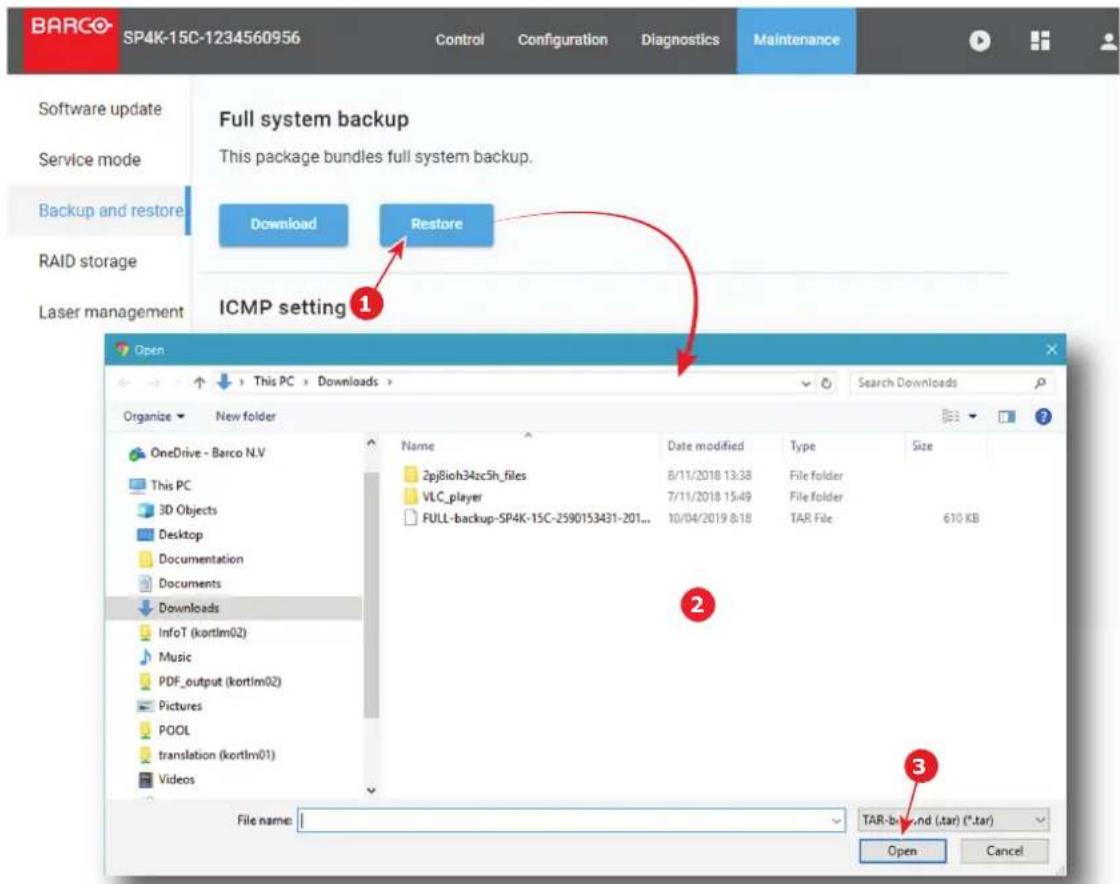Open the Configuration tab
Viewport: 1120px width, 884px height.
pyautogui.click(x=563, y=40)
